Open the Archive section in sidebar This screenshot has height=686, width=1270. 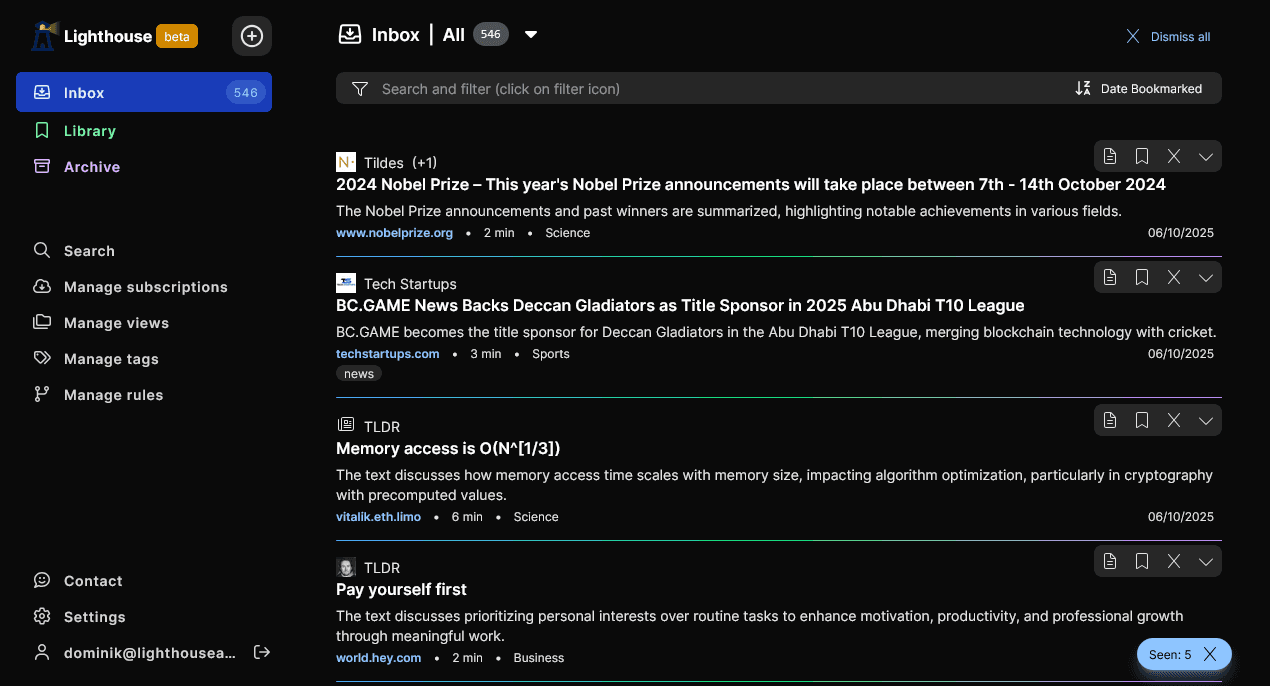[92, 167]
